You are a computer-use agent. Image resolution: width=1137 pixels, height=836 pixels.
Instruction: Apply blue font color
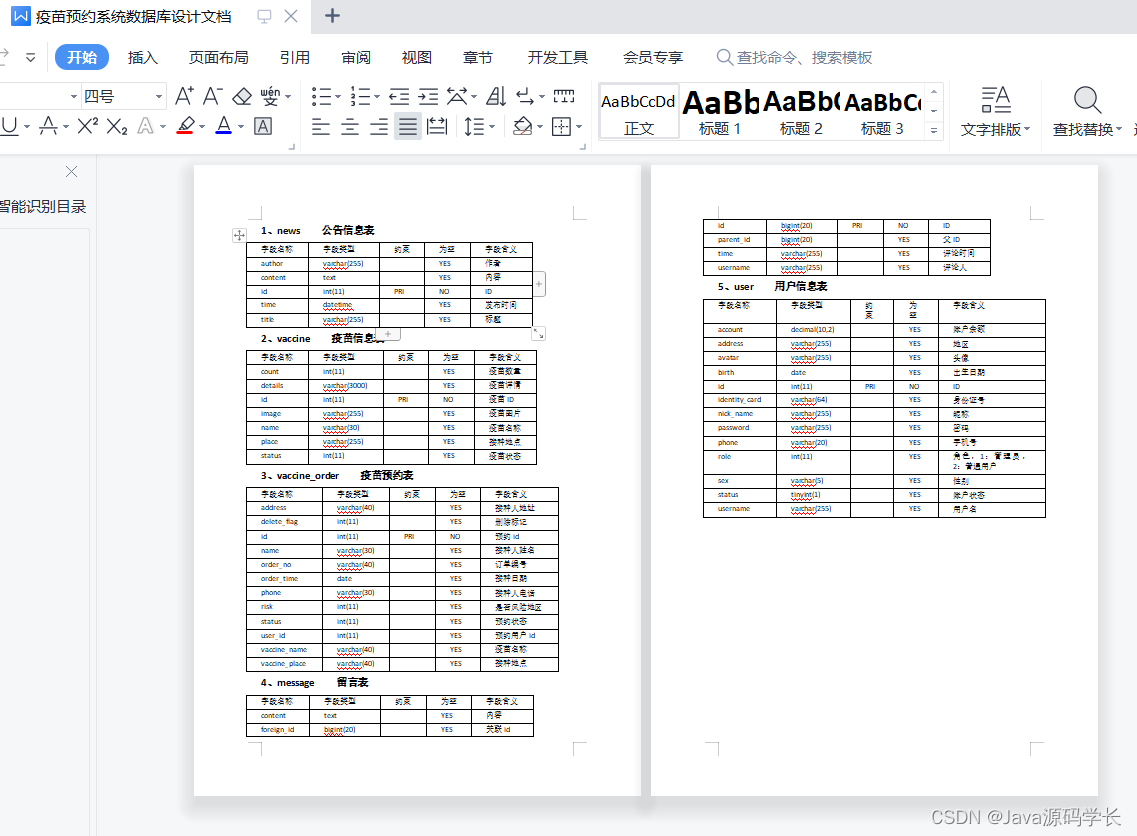tap(224, 126)
